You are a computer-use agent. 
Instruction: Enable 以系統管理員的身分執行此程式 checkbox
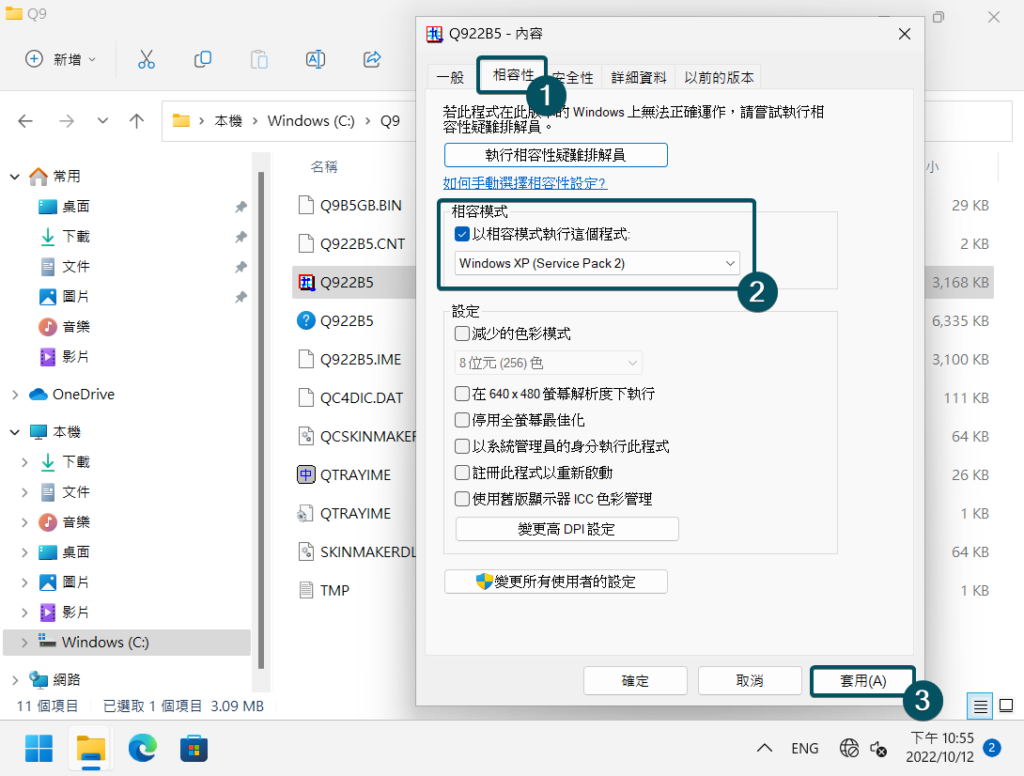(x=462, y=446)
